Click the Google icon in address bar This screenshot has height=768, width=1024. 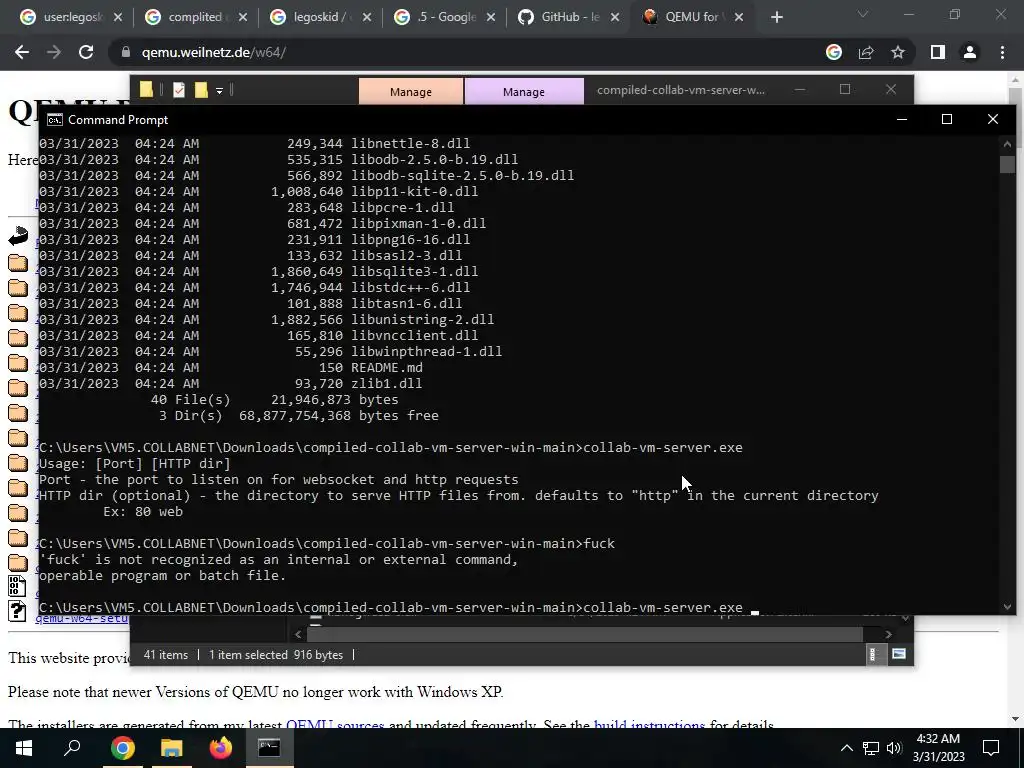(834, 52)
